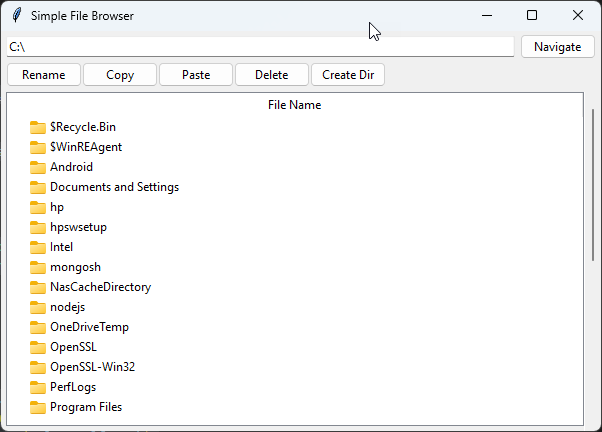
Task: Click the "PerfLogs" folder name
Action: click(73, 387)
